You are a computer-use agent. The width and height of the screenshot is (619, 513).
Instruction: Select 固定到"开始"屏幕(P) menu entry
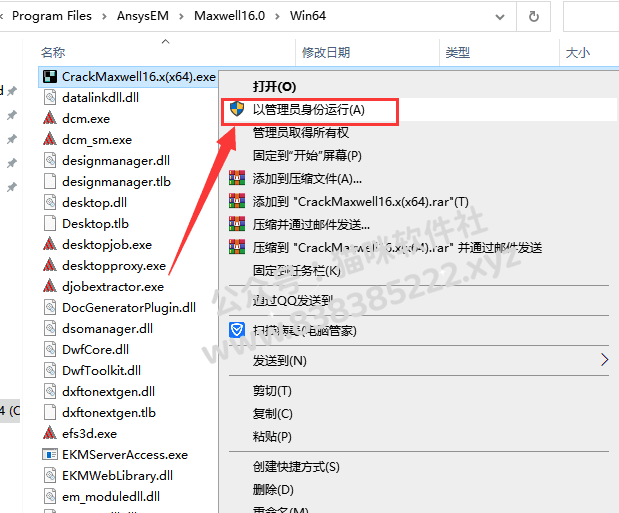click(307, 155)
